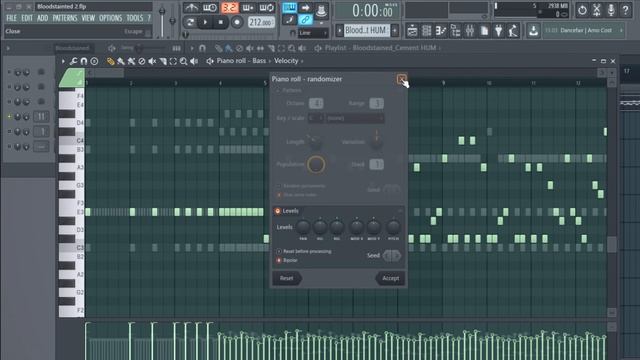The height and width of the screenshot is (360, 640).
Task: Click the tempo 212 display
Action: [x=261, y=22]
